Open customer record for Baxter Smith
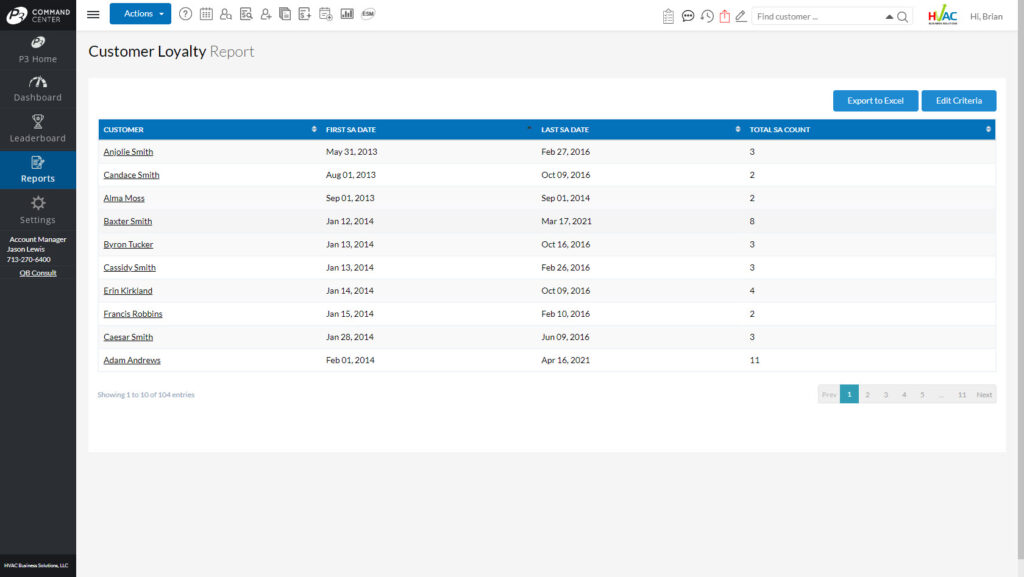Image resolution: width=1024 pixels, height=577 pixels. (x=127, y=221)
